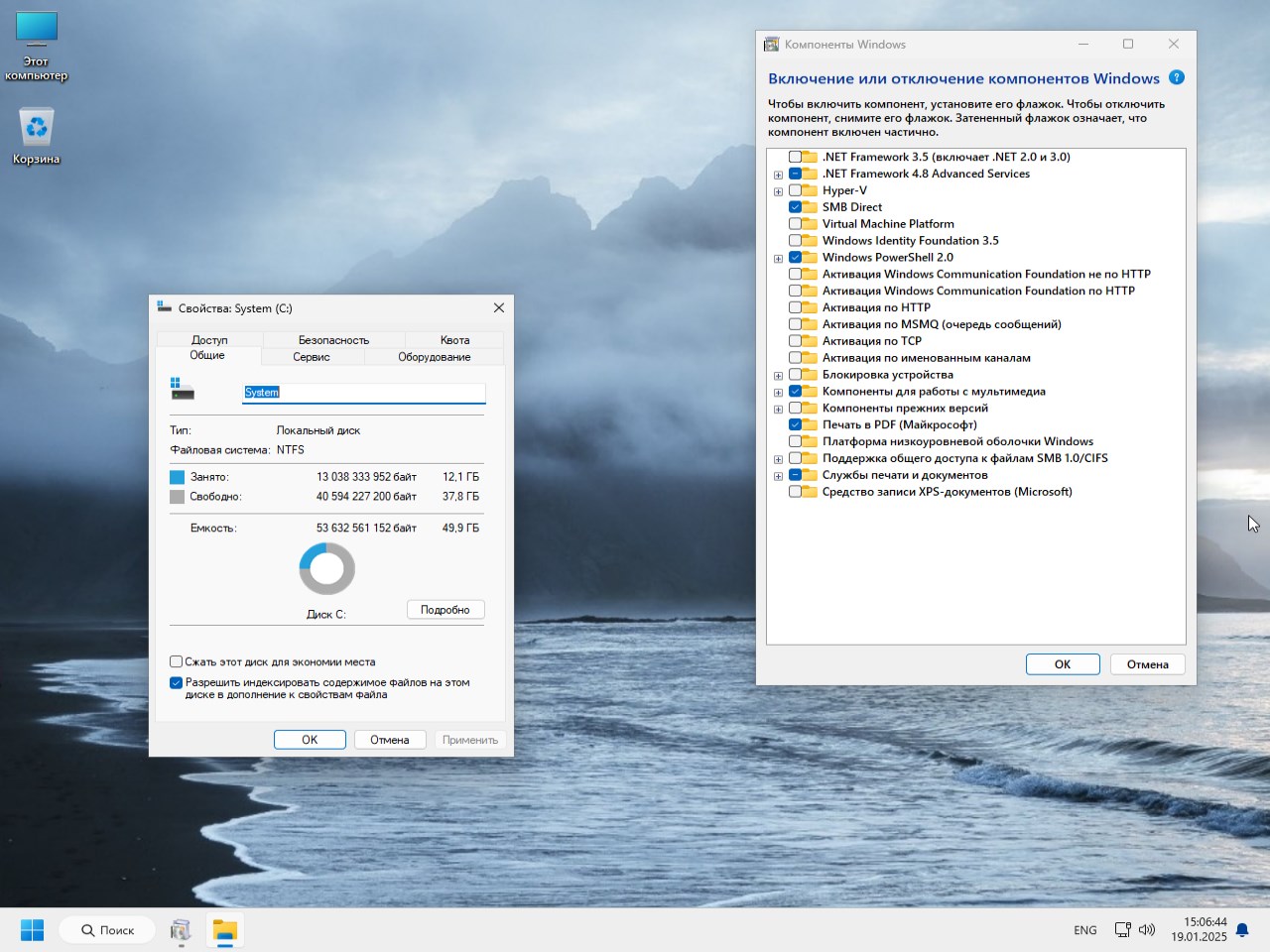
Task: Check the compress this drive (Сжать этот диск) checkbox
Action: [176, 661]
